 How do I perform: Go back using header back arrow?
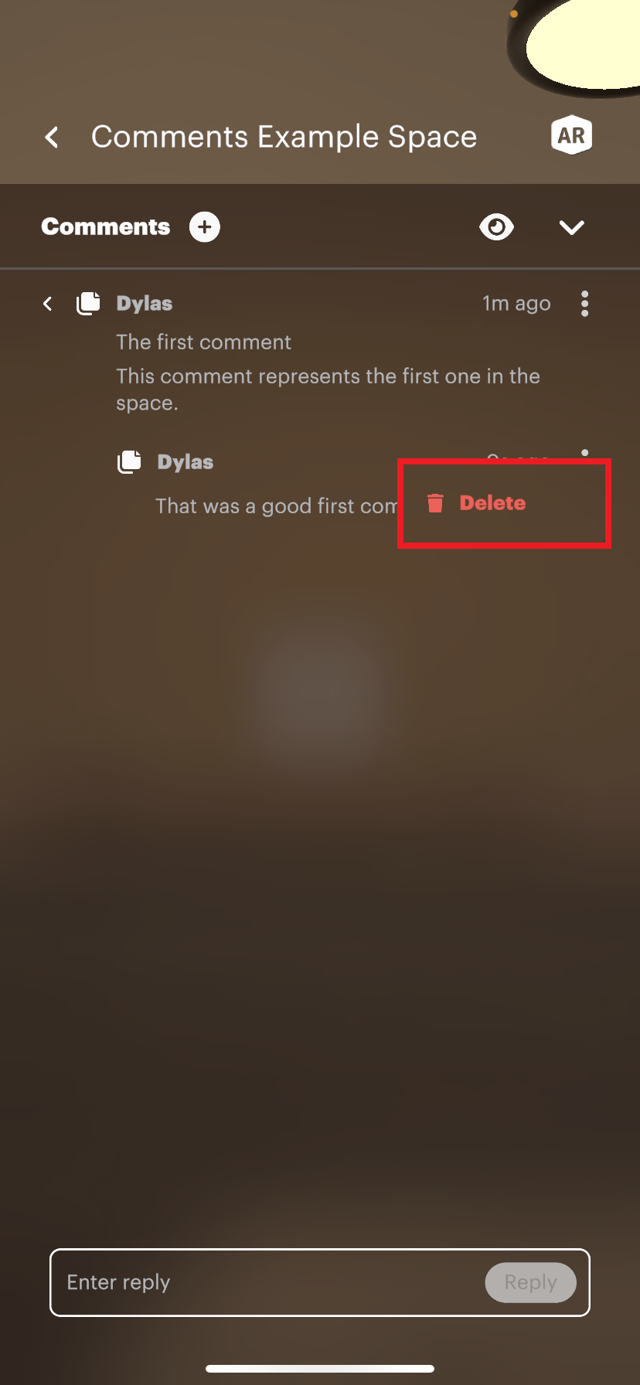coord(52,137)
